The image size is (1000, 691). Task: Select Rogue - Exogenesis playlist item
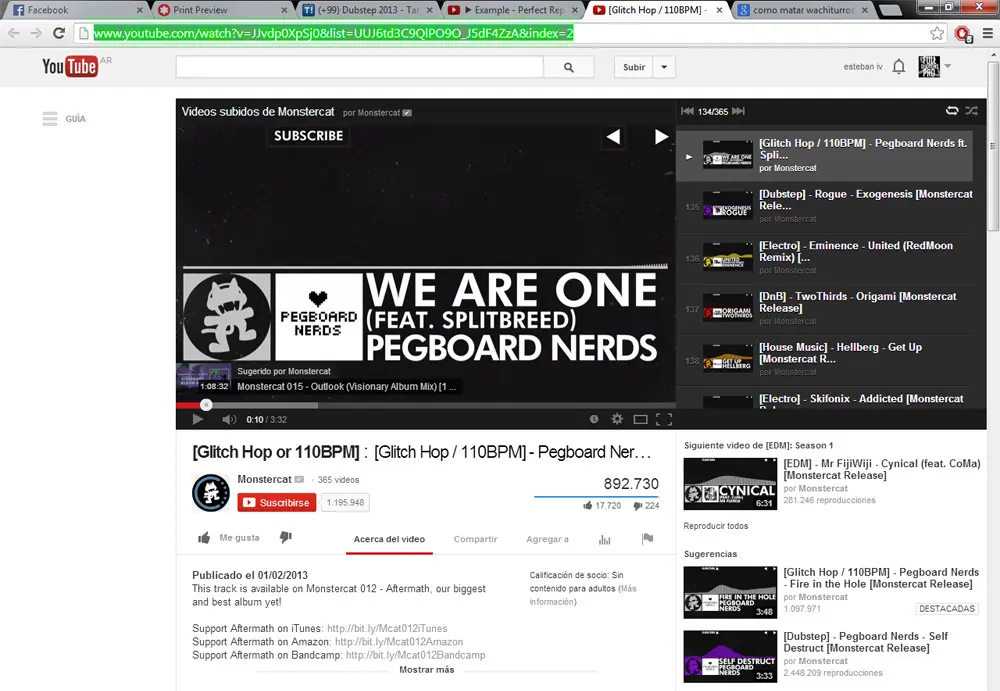825,207
